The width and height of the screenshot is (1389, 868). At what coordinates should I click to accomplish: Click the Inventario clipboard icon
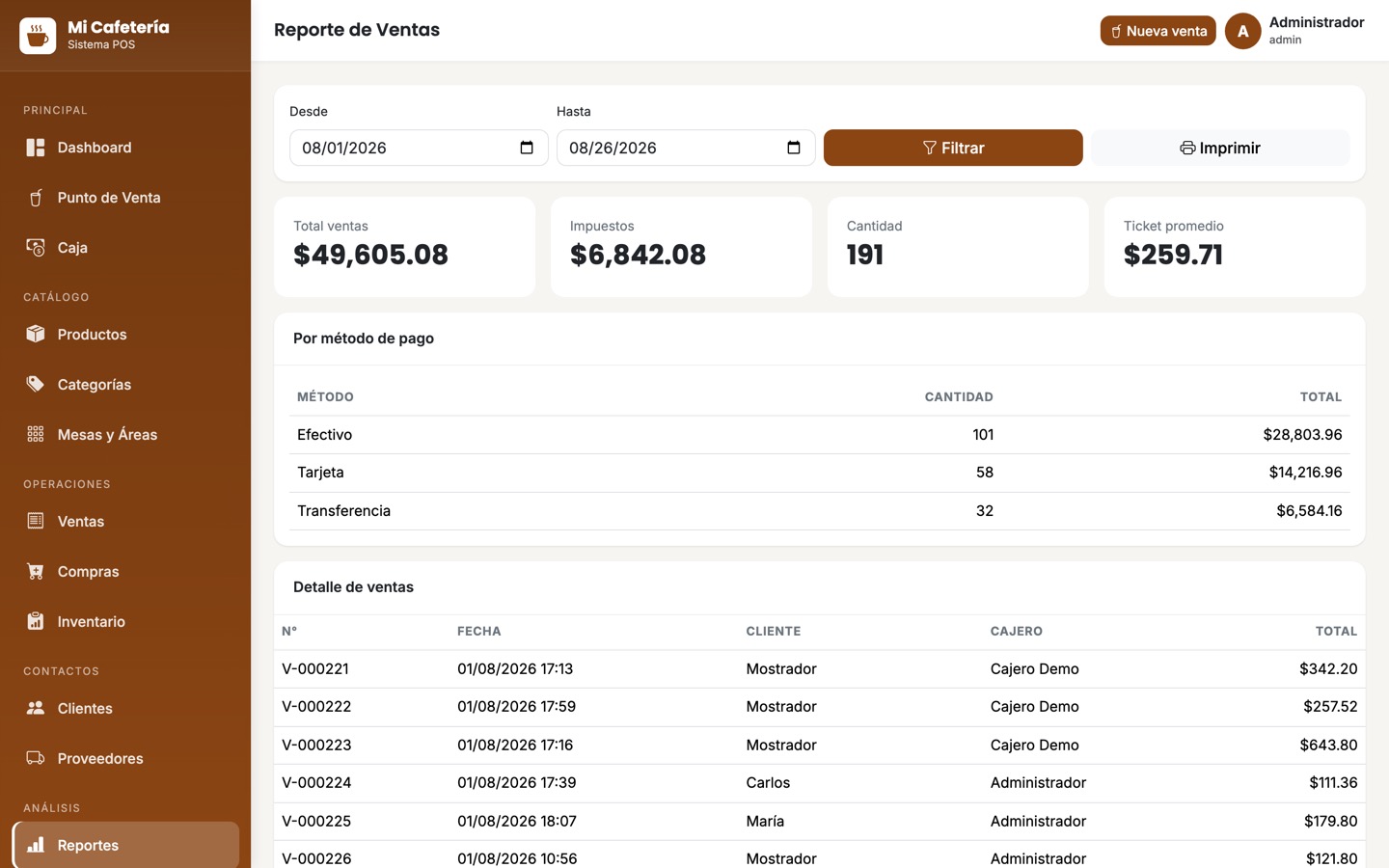36,621
